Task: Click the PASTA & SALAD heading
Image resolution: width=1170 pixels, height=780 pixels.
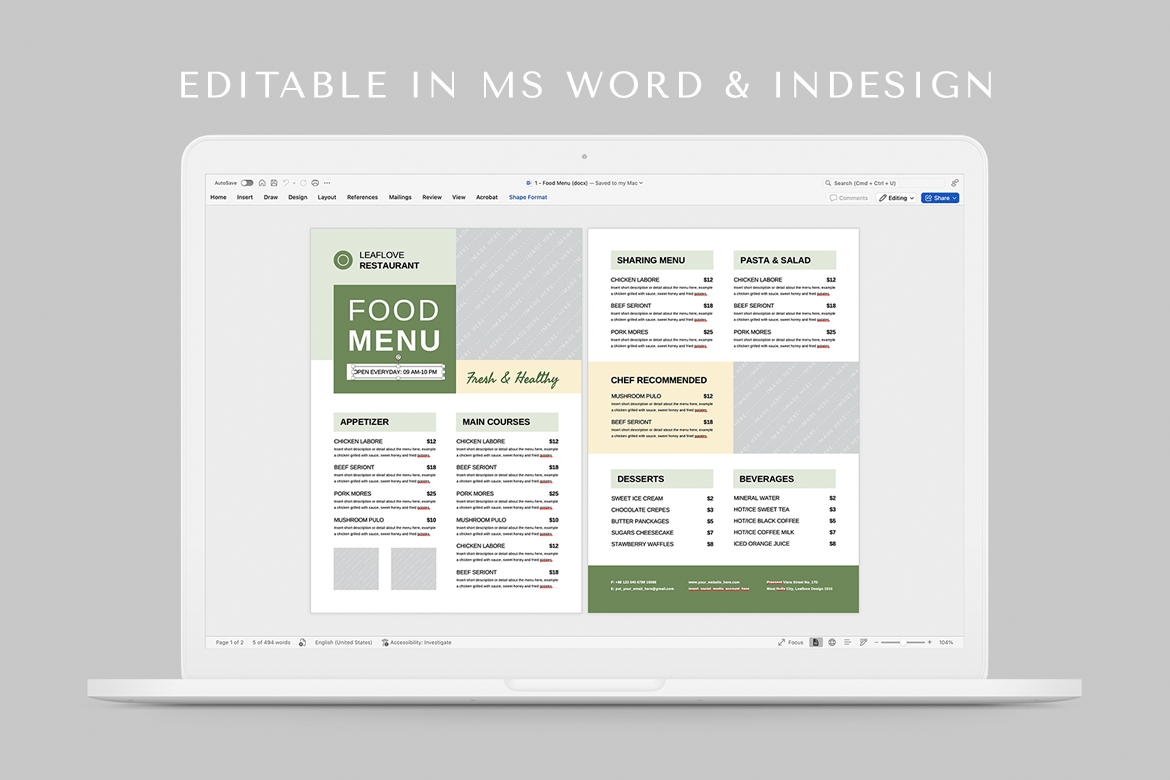Action: (775, 260)
